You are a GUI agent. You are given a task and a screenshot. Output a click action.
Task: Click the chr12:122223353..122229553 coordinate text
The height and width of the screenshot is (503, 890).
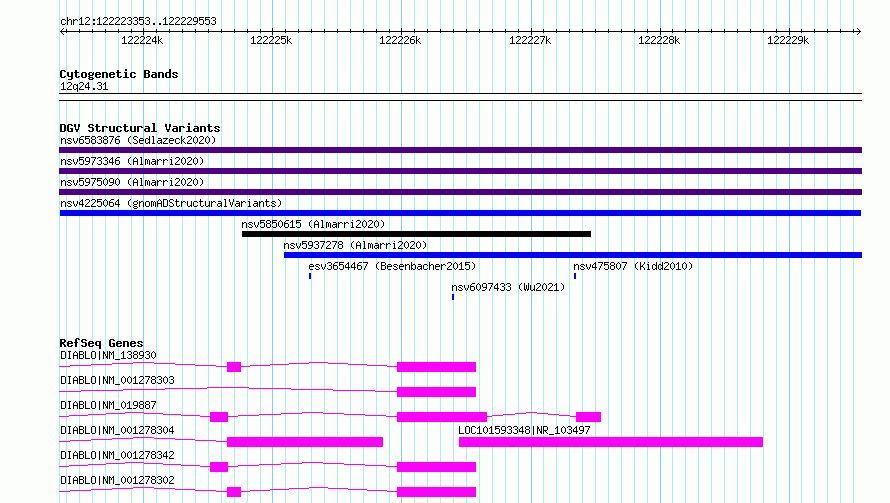[x=138, y=21]
